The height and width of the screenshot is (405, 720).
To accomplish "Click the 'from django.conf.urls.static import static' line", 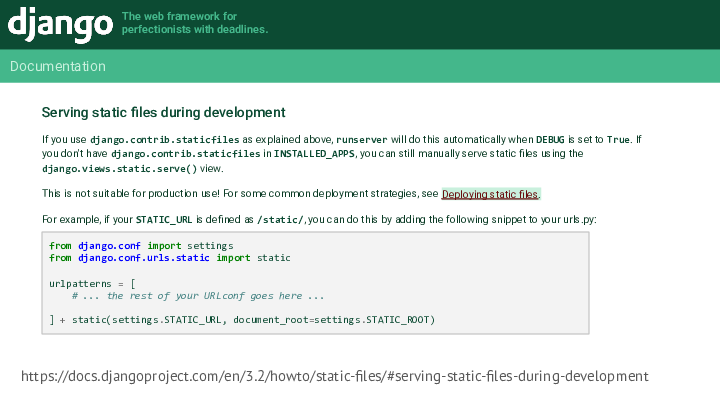I will tap(169, 258).
